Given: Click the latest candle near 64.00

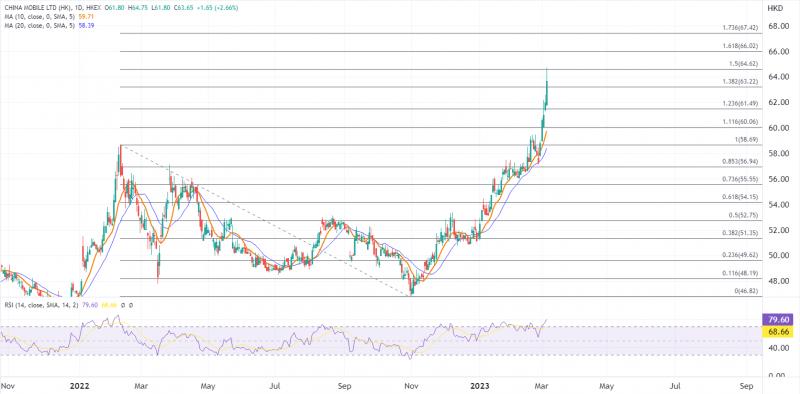Looking at the screenshot, I should 546,88.
